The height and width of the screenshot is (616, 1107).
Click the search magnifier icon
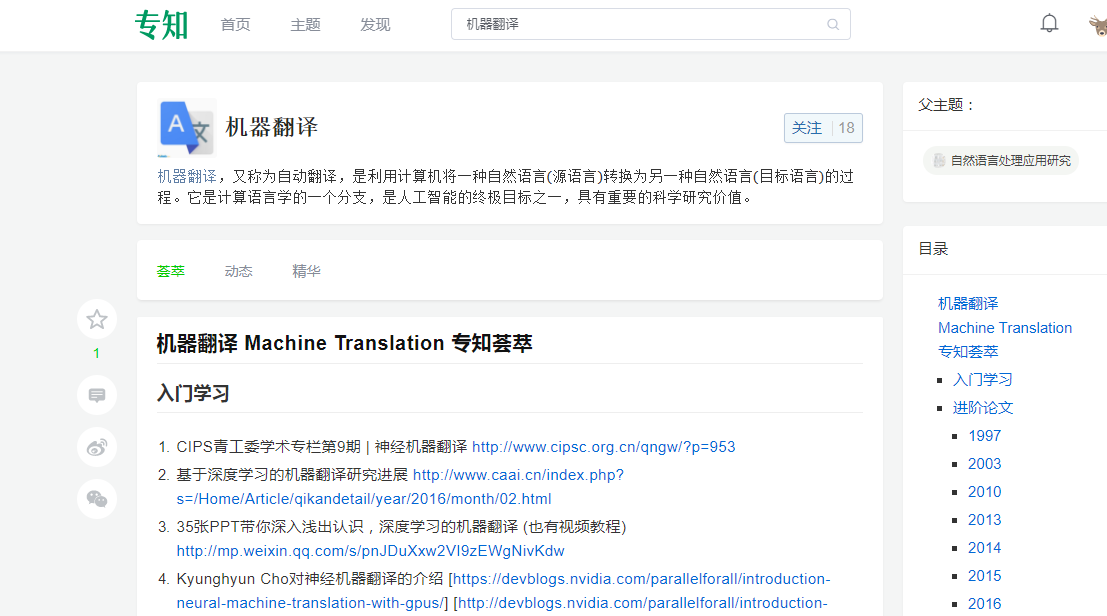(x=833, y=24)
